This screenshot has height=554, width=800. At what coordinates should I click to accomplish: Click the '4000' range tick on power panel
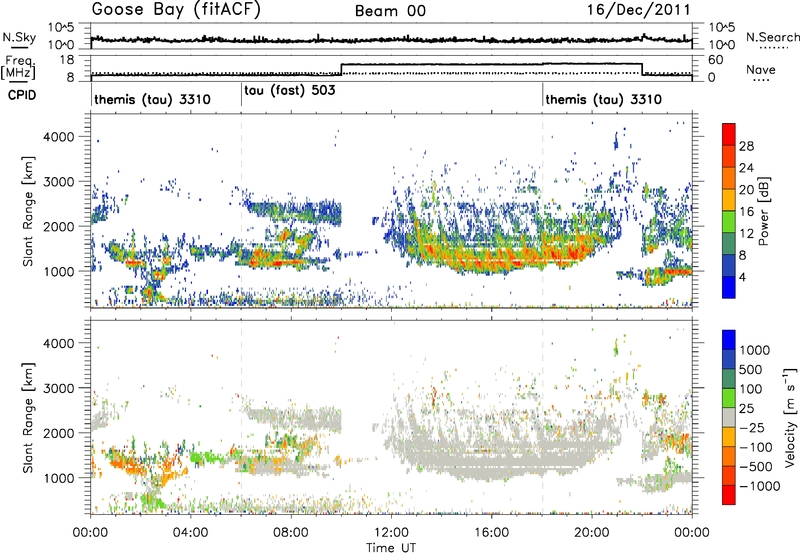point(59,137)
